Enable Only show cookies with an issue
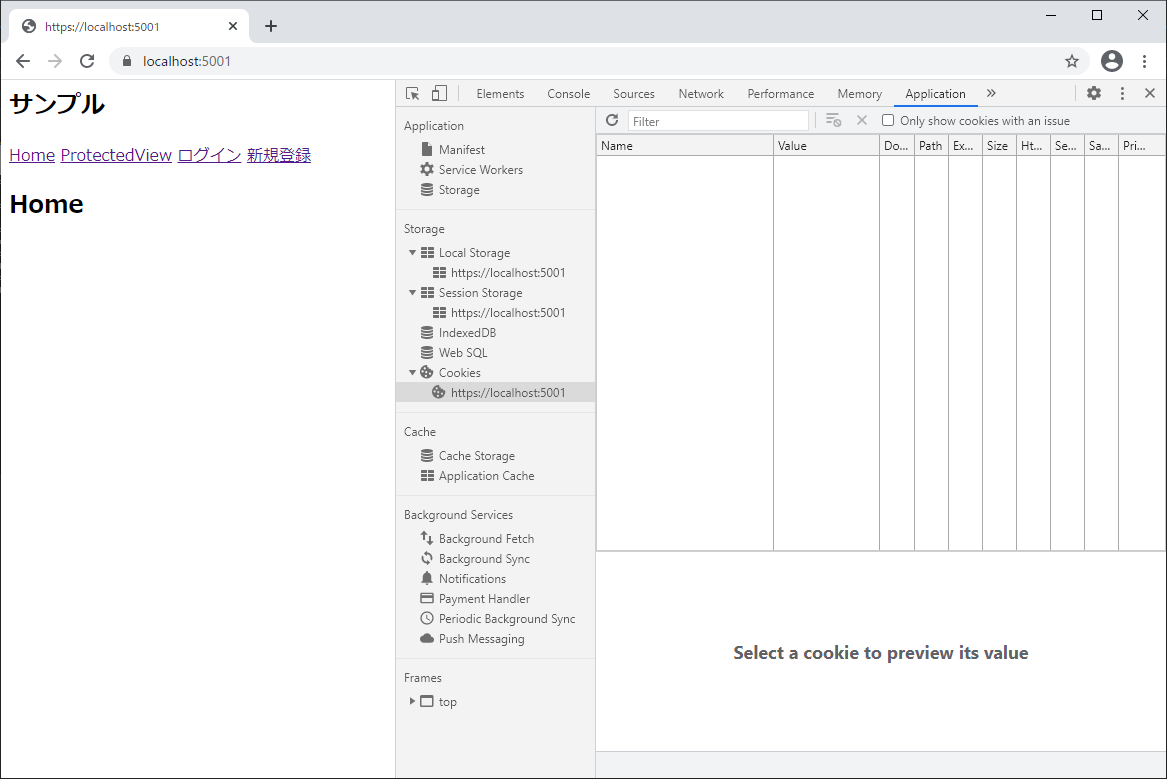The image size is (1167, 779). pos(888,120)
